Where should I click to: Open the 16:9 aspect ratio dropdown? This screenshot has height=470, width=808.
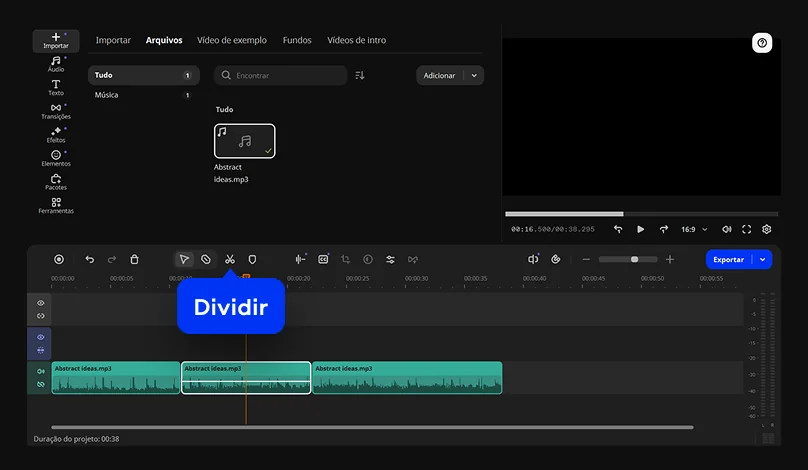[x=693, y=229]
